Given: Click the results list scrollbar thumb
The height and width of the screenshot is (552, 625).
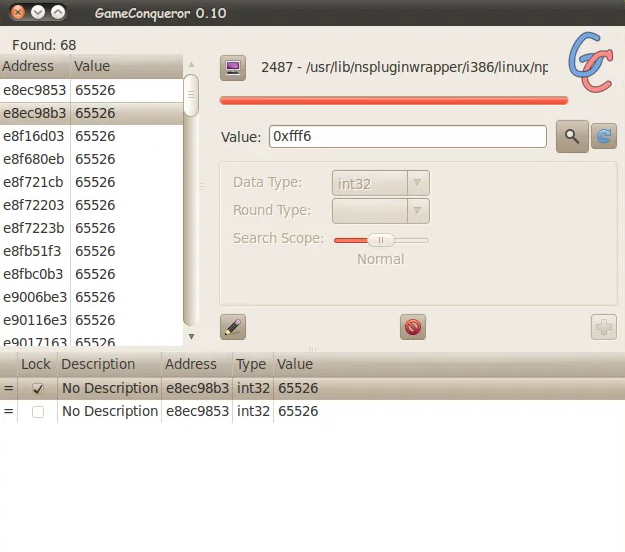Looking at the screenshot, I should (191, 95).
